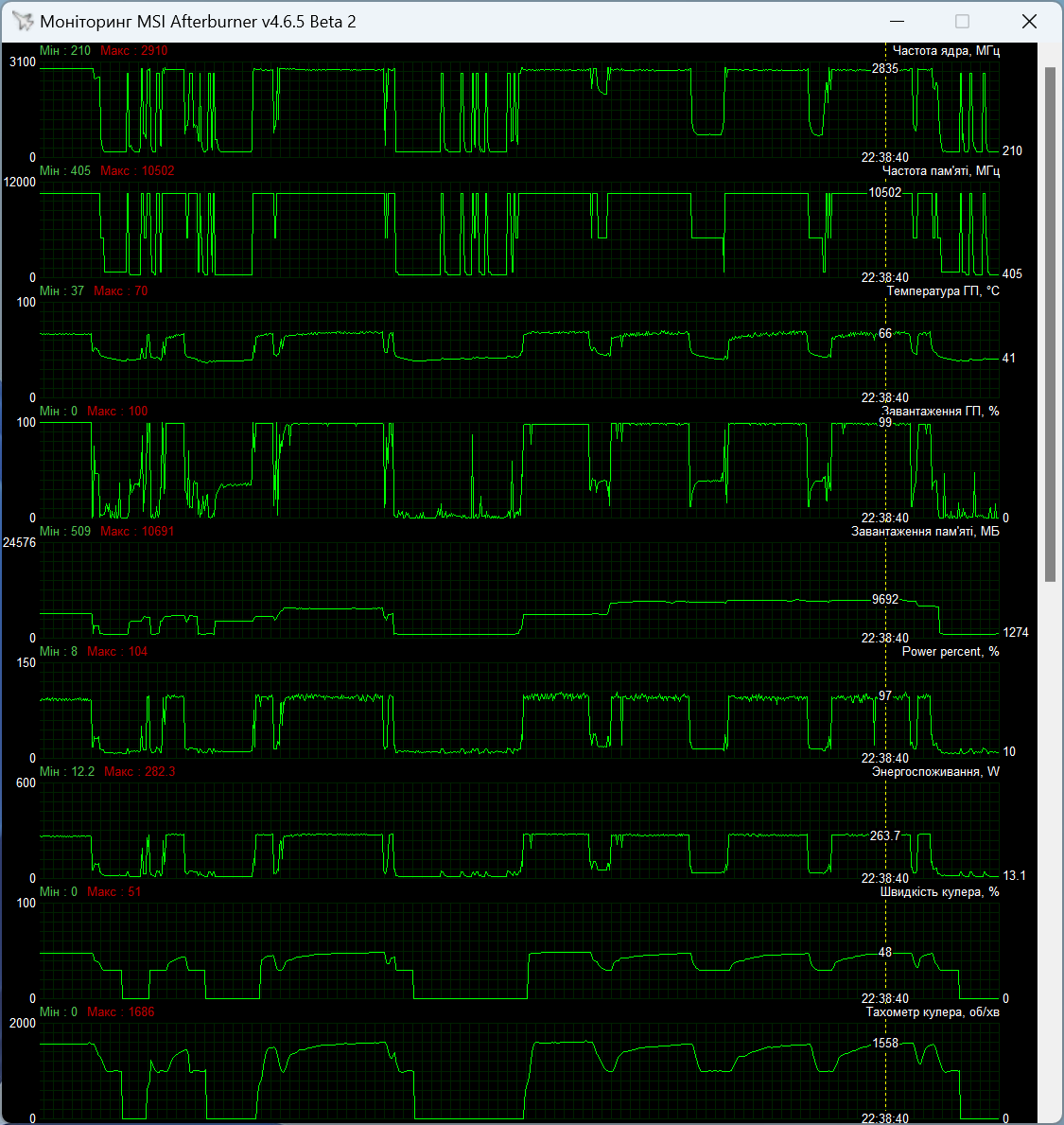Click the 'Макс : 70' temperature value
Screen dimensions: 1064x1125
pos(120,291)
